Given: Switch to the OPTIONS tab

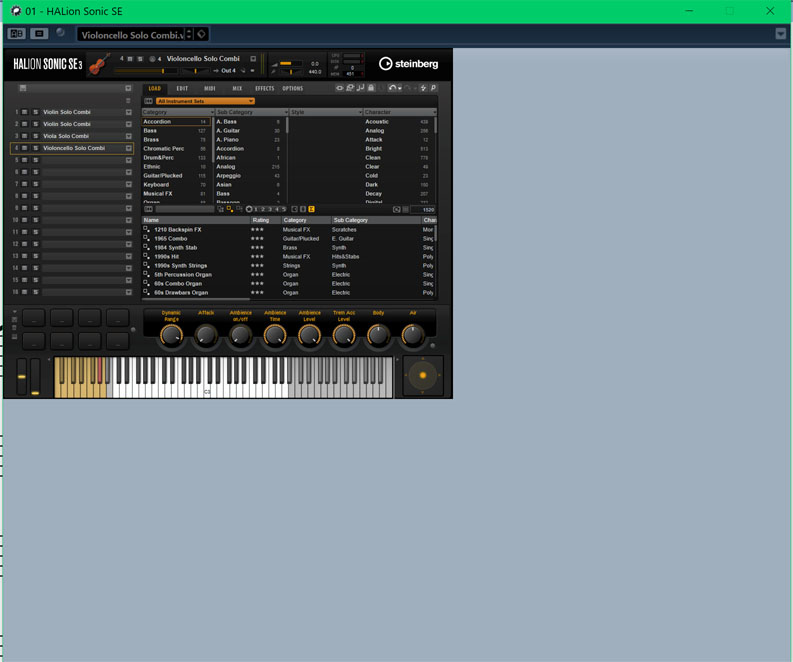Looking at the screenshot, I should pyautogui.click(x=292, y=88).
